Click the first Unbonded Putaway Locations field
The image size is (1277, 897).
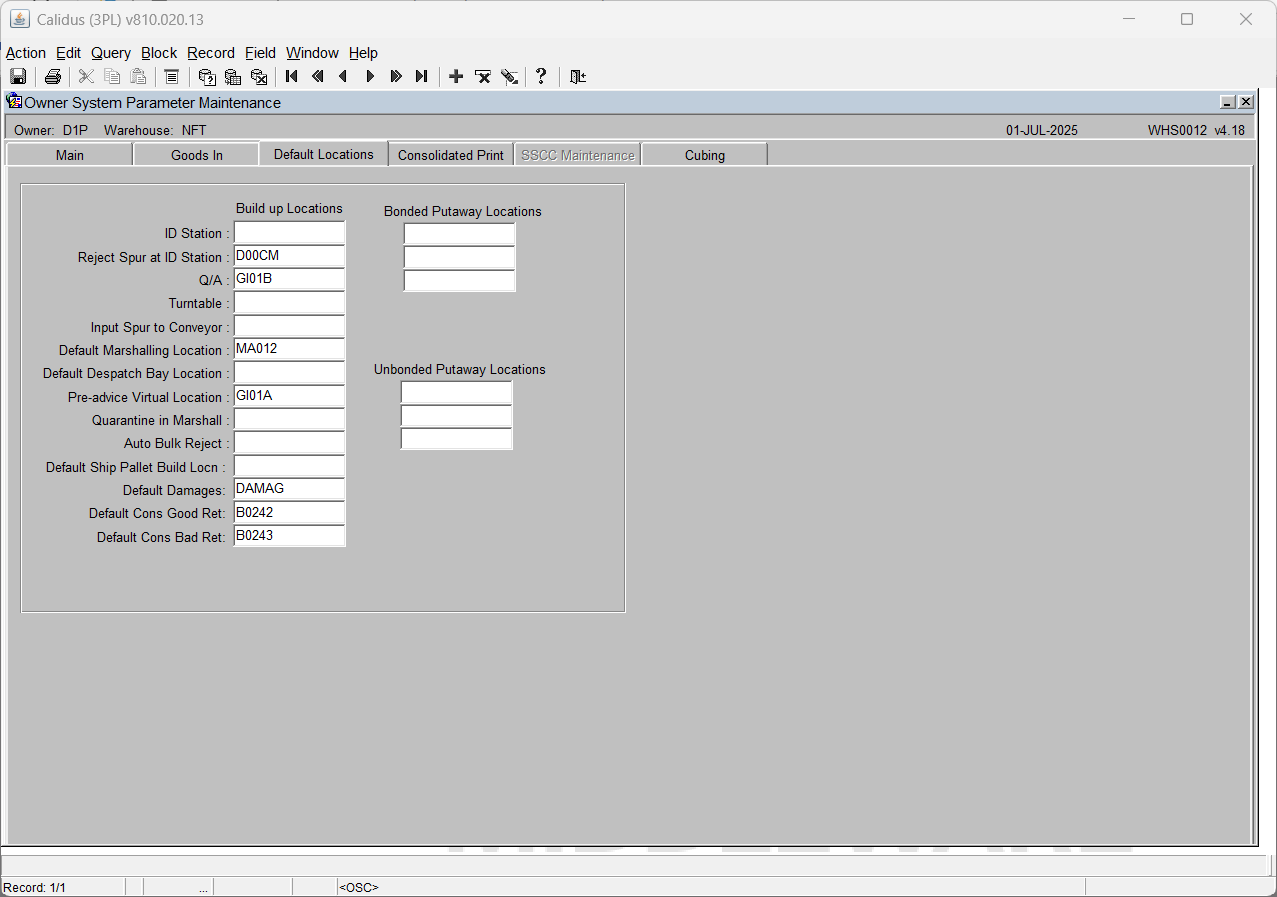456,392
